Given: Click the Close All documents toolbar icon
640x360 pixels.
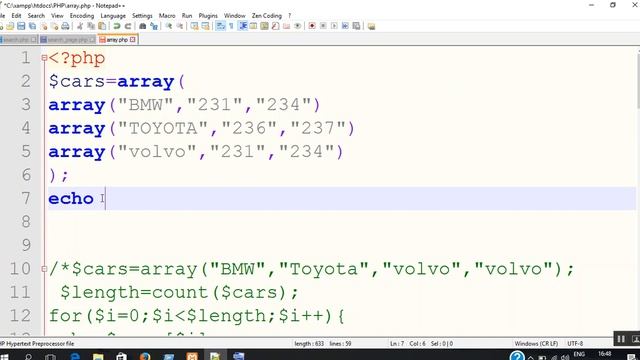Looking at the screenshot, I should [x=54, y=26].
